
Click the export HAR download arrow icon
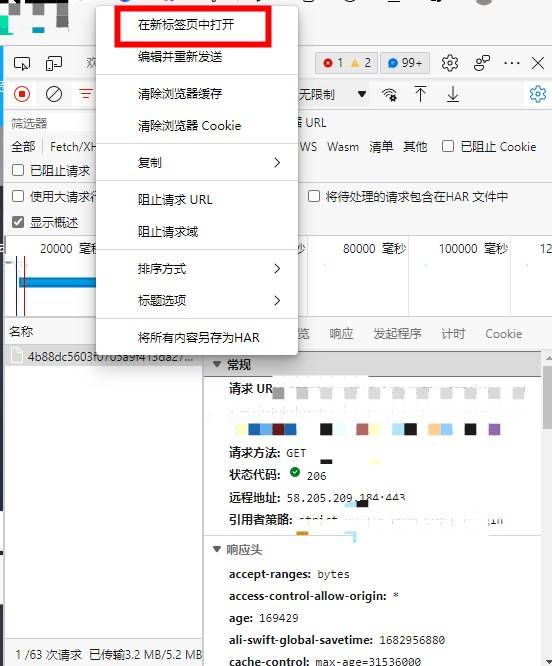(x=453, y=94)
